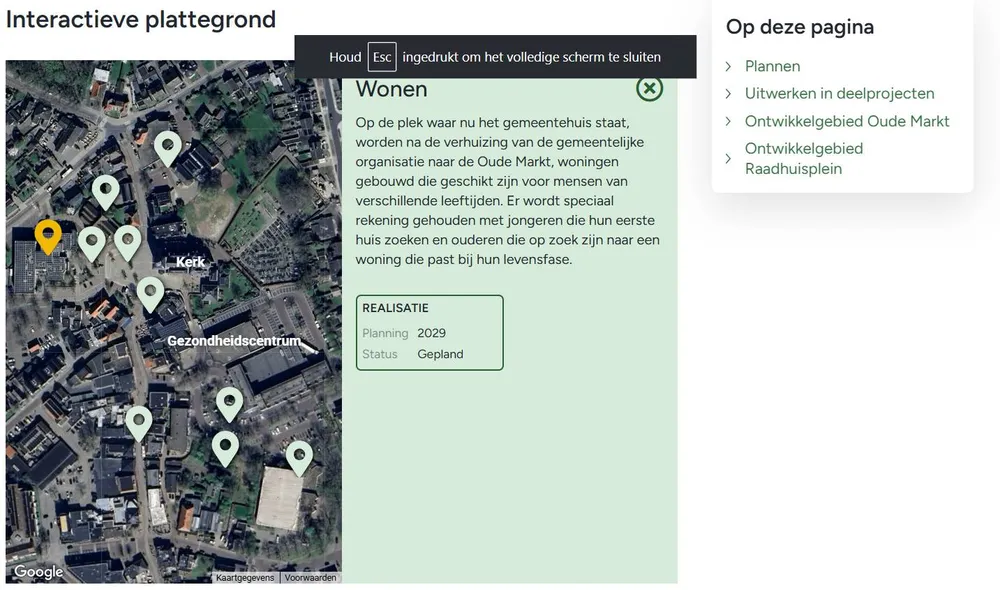1000x590 pixels.
Task: Close the Wonen info panel
Action: [x=649, y=89]
